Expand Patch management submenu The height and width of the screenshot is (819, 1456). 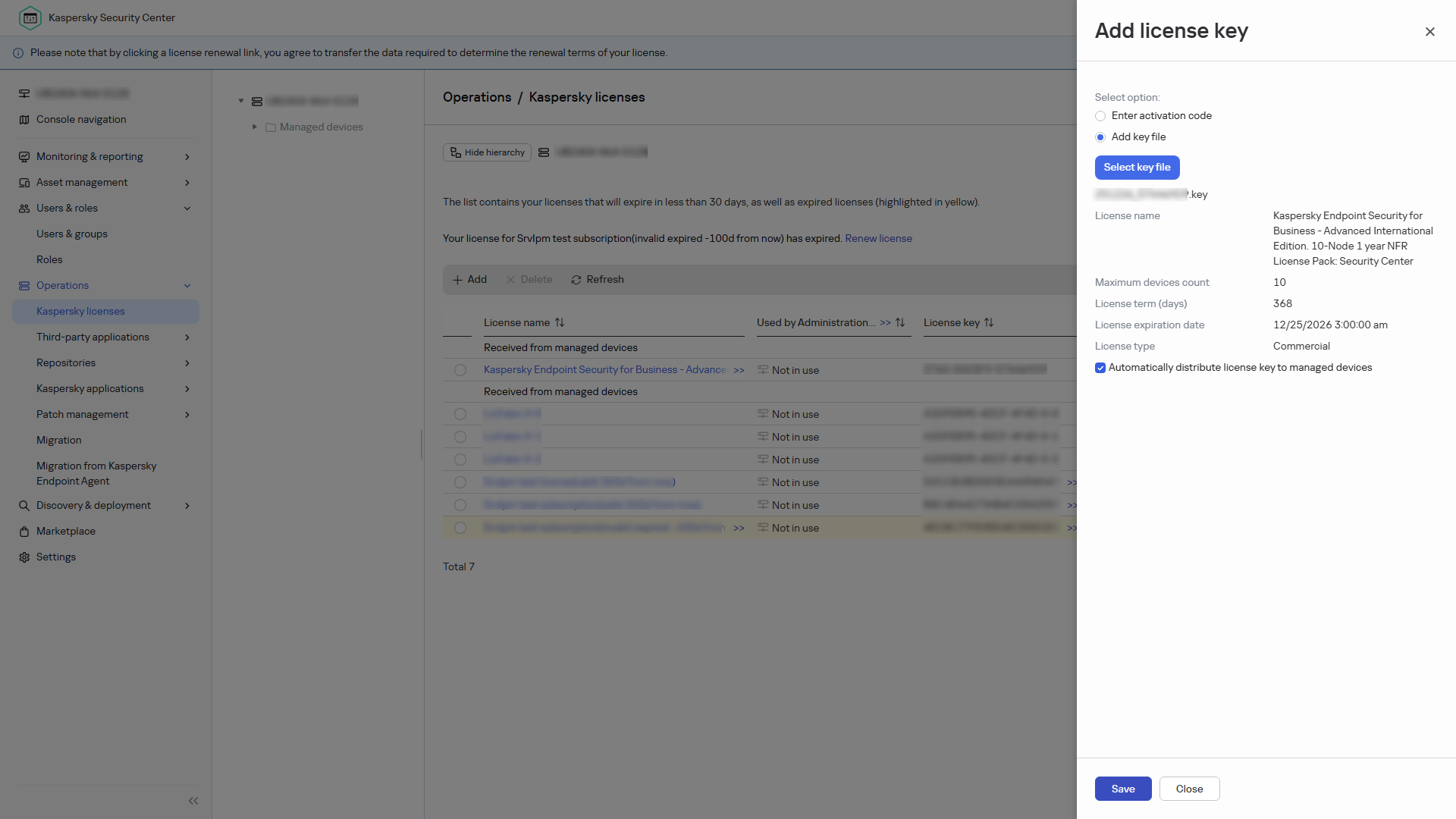coord(187,415)
